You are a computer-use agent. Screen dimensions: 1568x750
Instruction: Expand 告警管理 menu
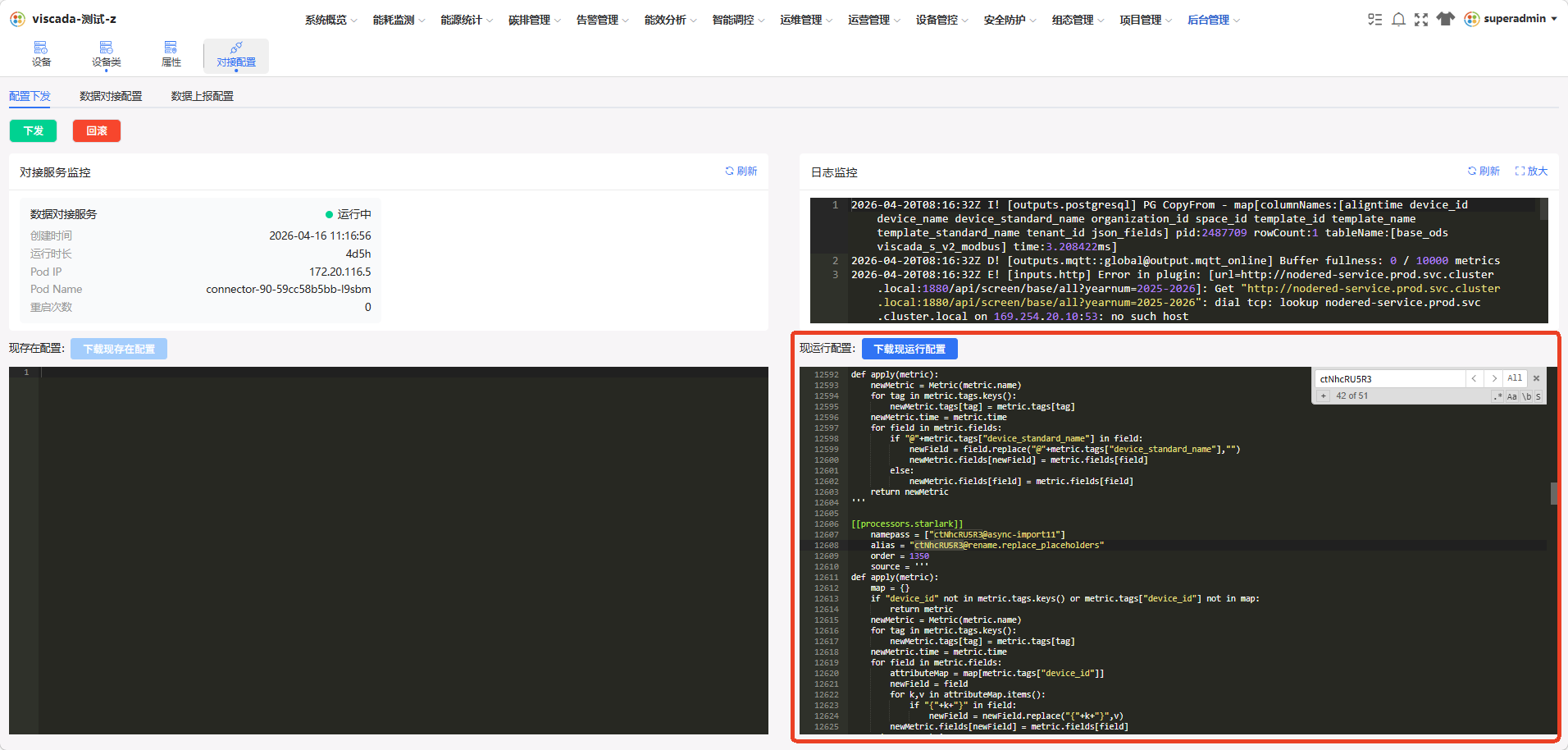(603, 20)
